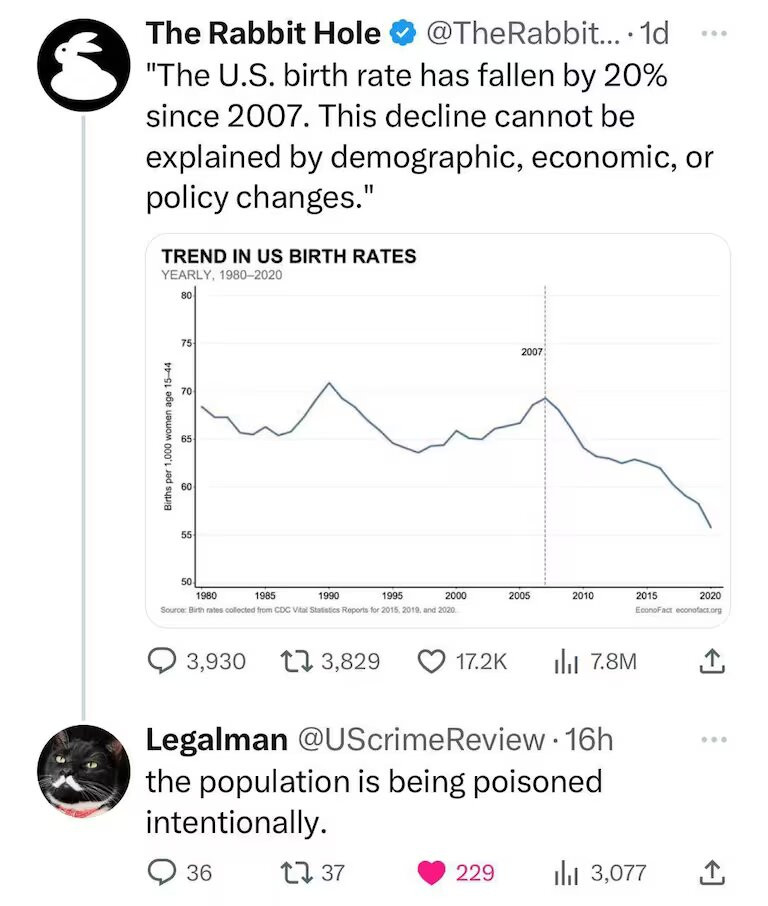Share The Rabbit Hole post
Viewport: 768px width, 906px height.
click(707, 662)
